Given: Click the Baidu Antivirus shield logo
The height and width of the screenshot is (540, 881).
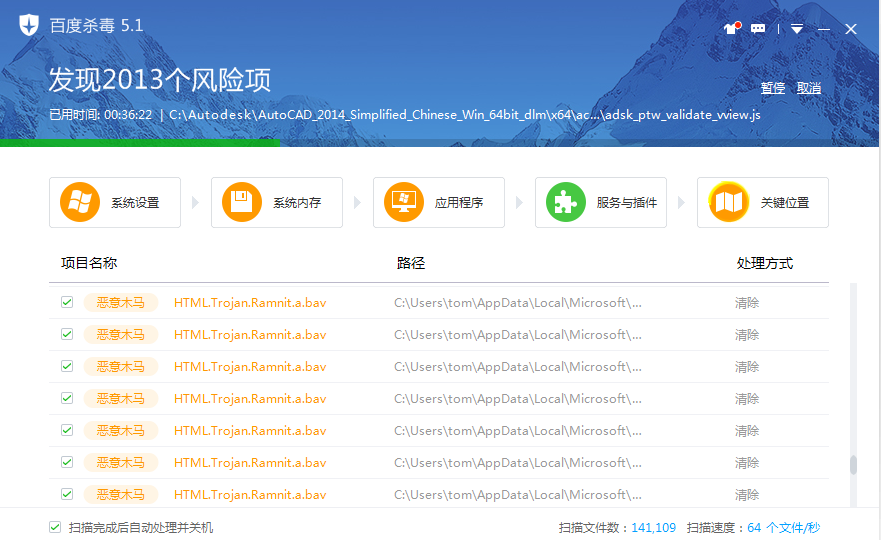Looking at the screenshot, I should click(x=29, y=25).
